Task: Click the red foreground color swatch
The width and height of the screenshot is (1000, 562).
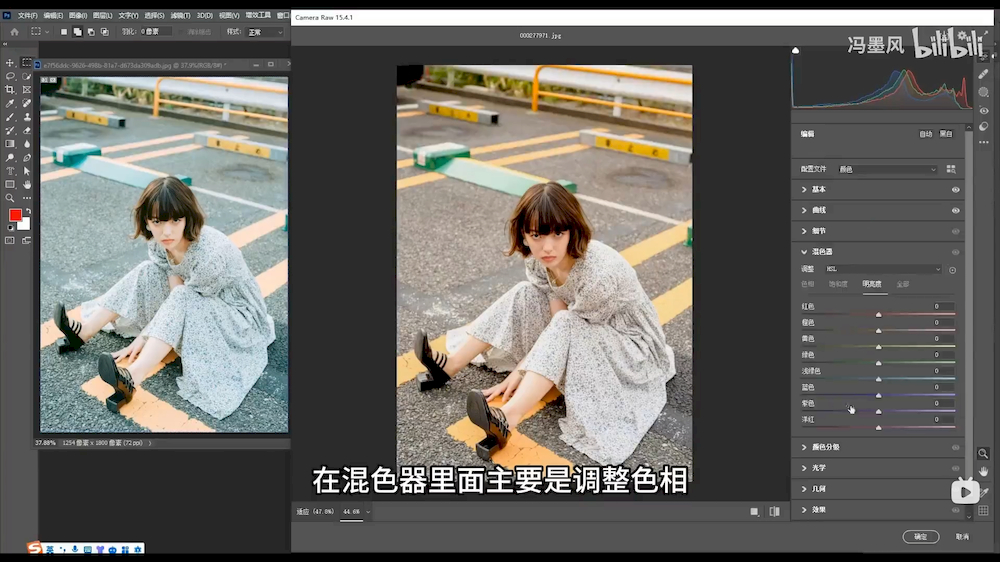Action: (15, 215)
